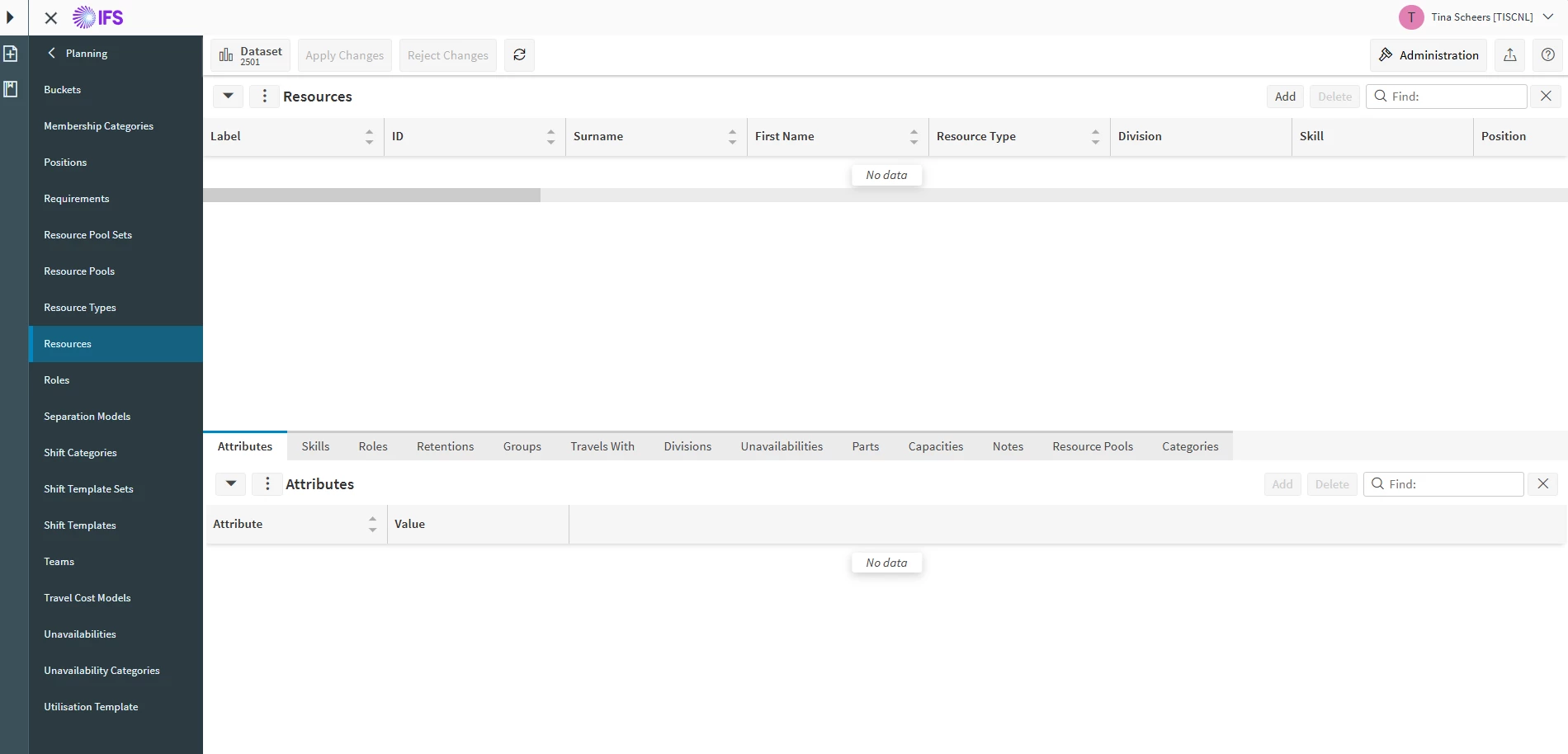The width and height of the screenshot is (1568, 754).
Task: Switch to the Resource Pools tab
Action: click(1093, 446)
